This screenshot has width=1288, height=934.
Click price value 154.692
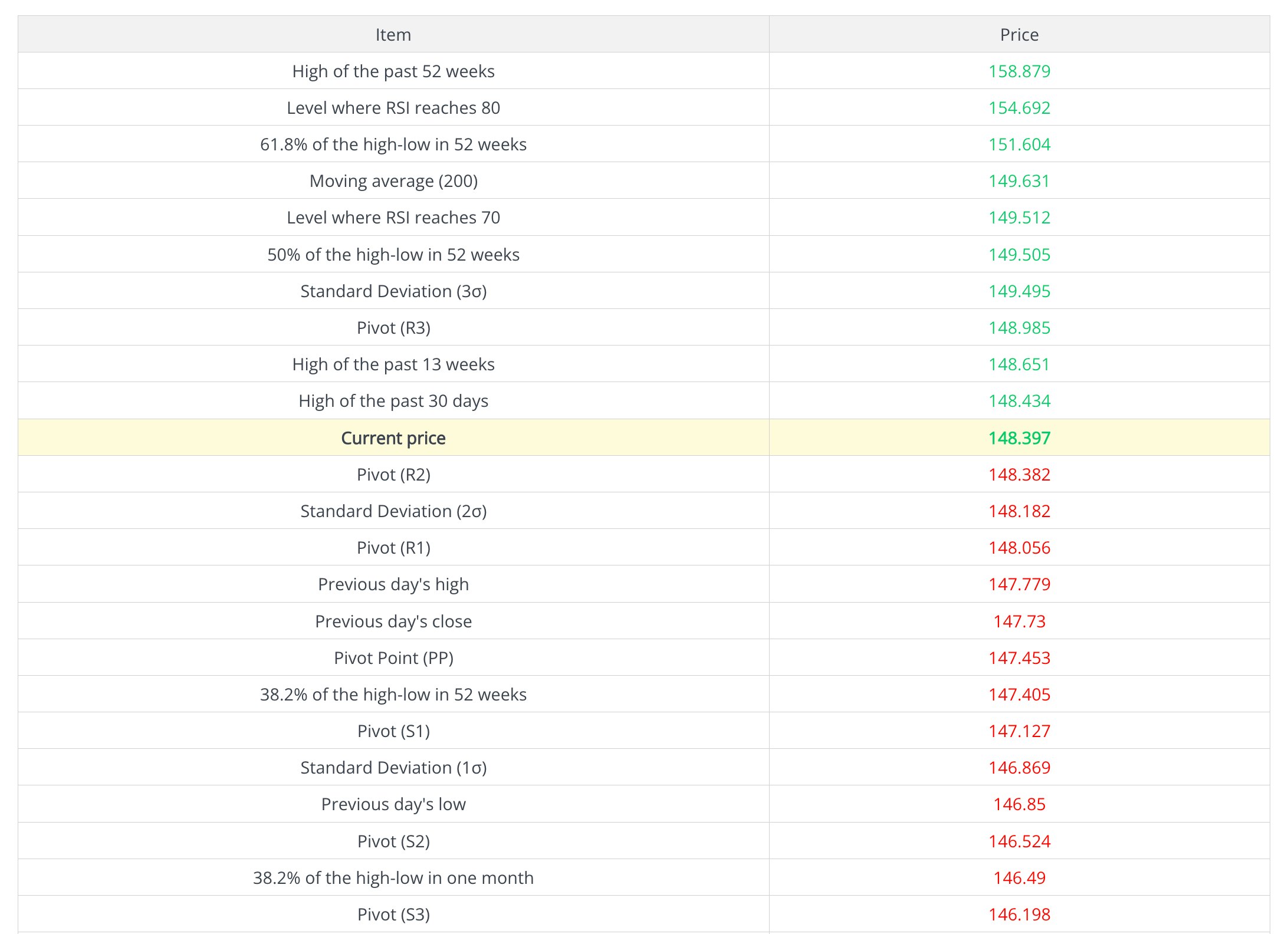point(1018,108)
